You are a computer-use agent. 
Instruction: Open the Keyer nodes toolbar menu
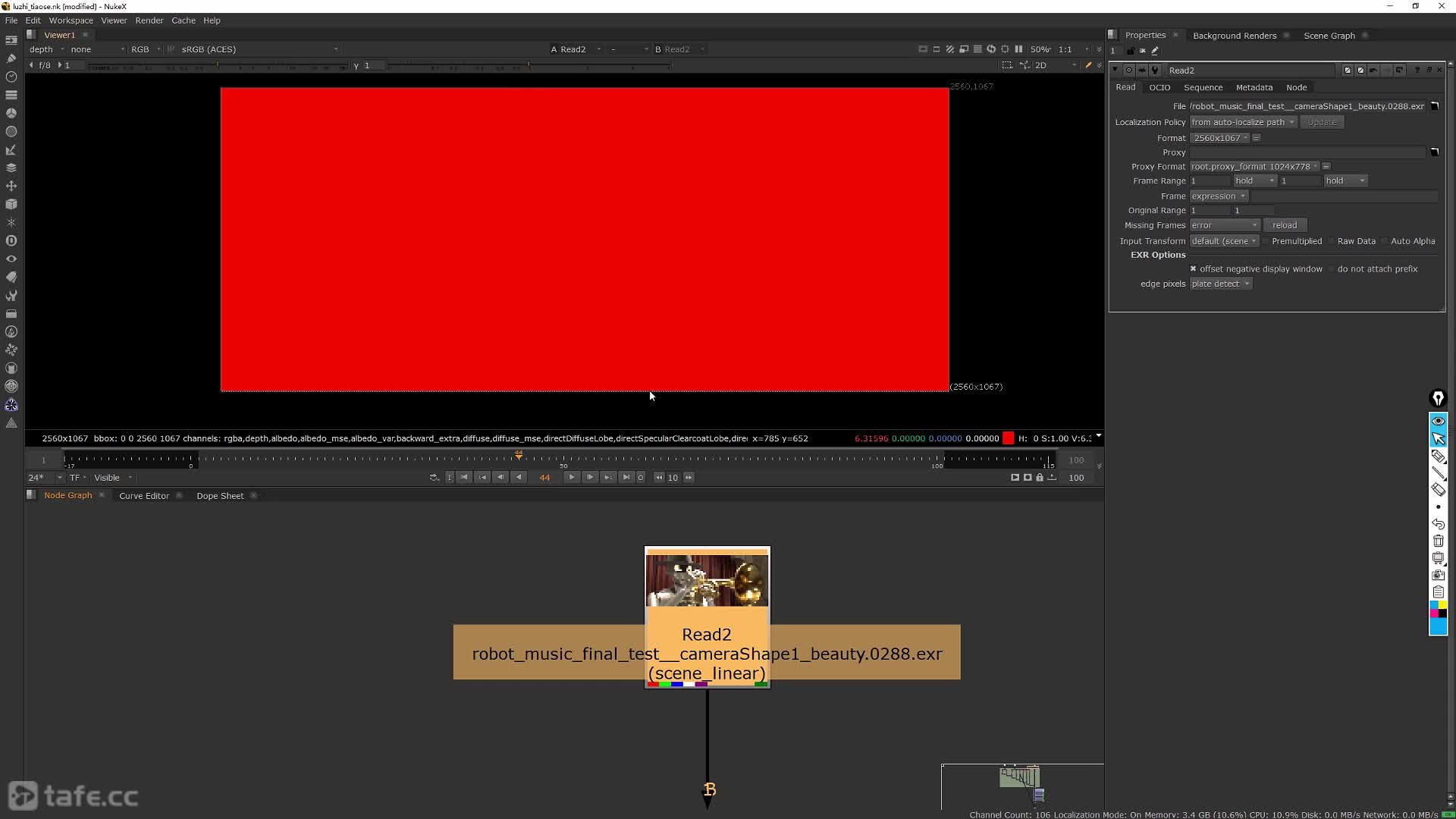[11, 149]
